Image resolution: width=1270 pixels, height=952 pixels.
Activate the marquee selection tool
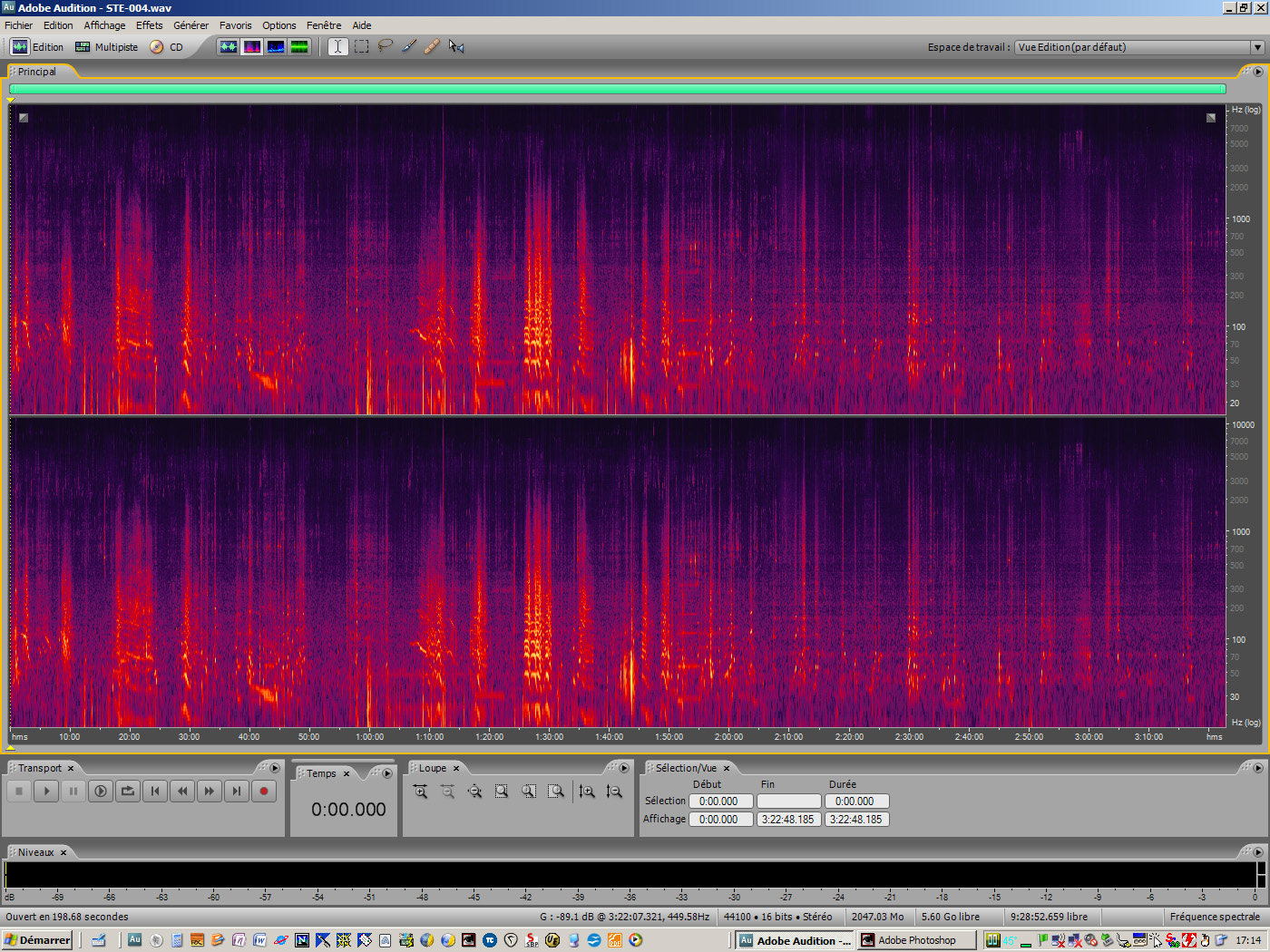pos(361,46)
